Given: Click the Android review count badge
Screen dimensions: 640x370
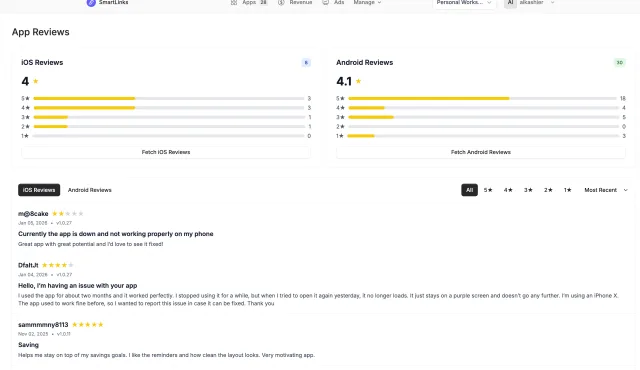Looking at the screenshot, I should tap(620, 62).
